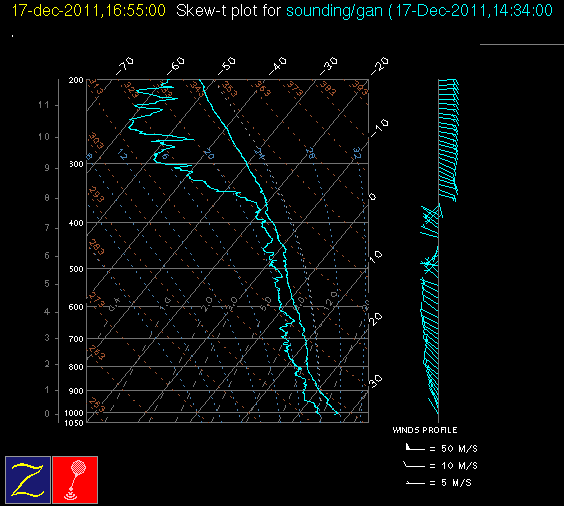
Task: Click the -20 temperature axis label
Action: click(380, 66)
